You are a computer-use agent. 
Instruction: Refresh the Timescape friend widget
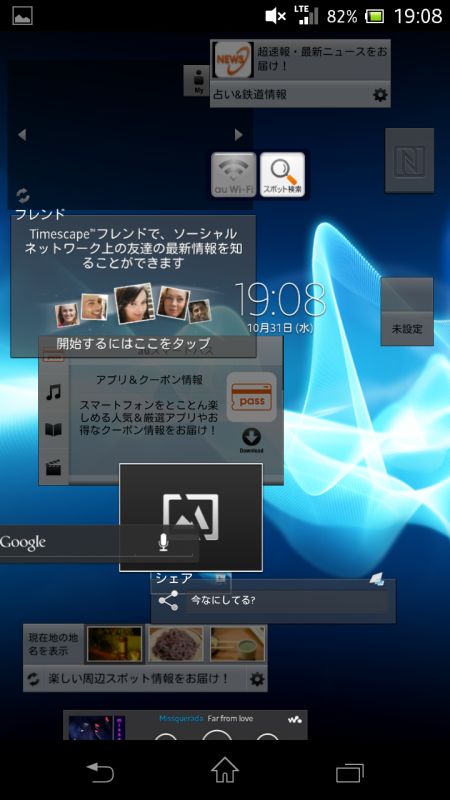point(23,195)
